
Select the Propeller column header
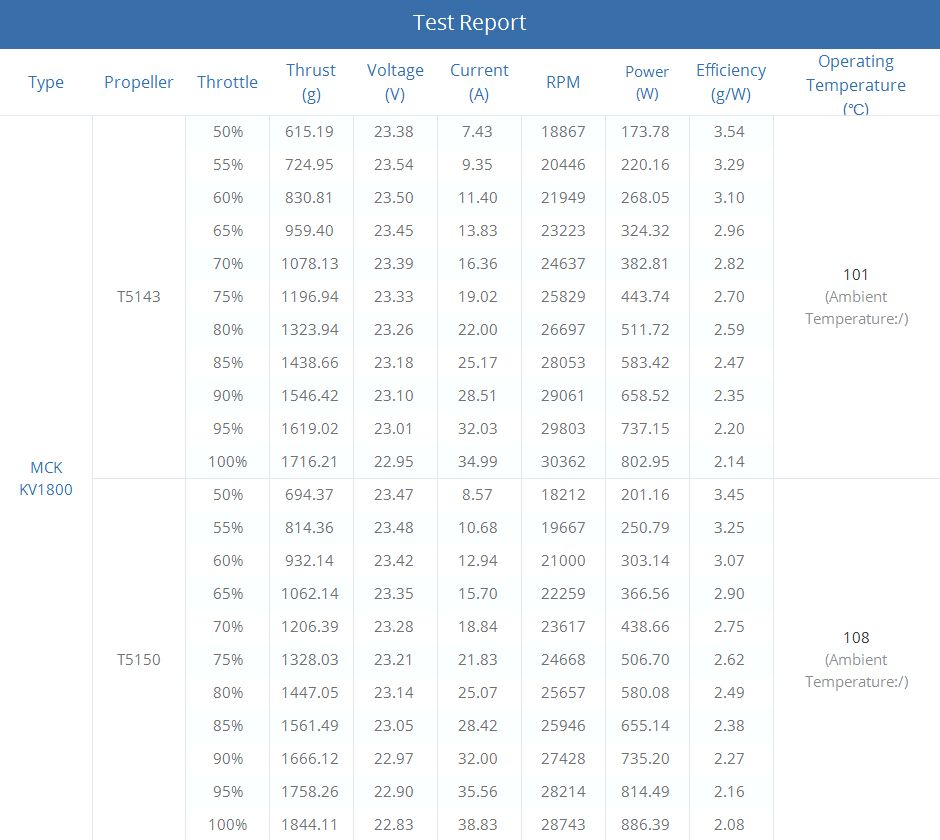[138, 82]
